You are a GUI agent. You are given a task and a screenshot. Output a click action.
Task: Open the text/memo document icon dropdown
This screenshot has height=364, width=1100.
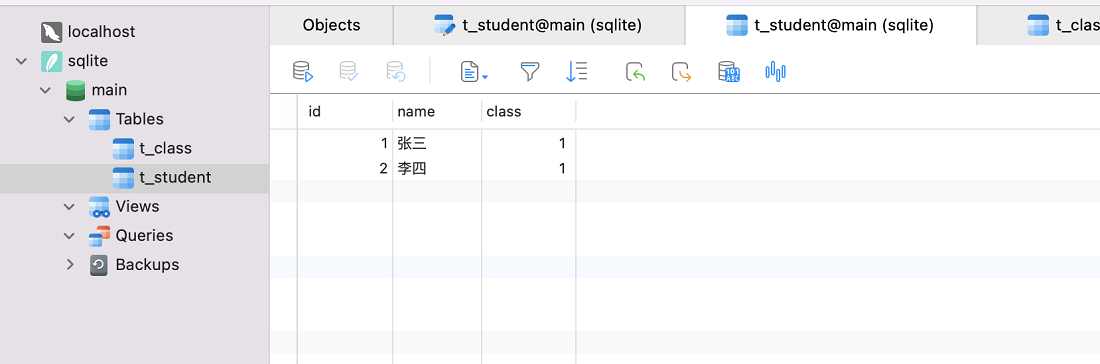click(474, 72)
